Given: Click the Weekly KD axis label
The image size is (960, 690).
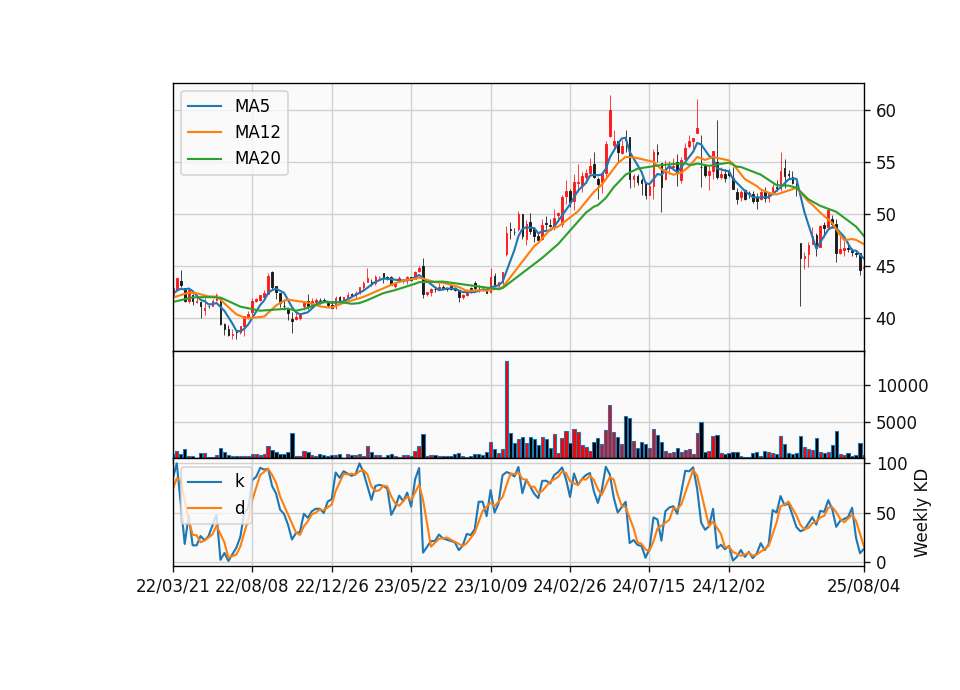Looking at the screenshot, I should pos(920,513).
